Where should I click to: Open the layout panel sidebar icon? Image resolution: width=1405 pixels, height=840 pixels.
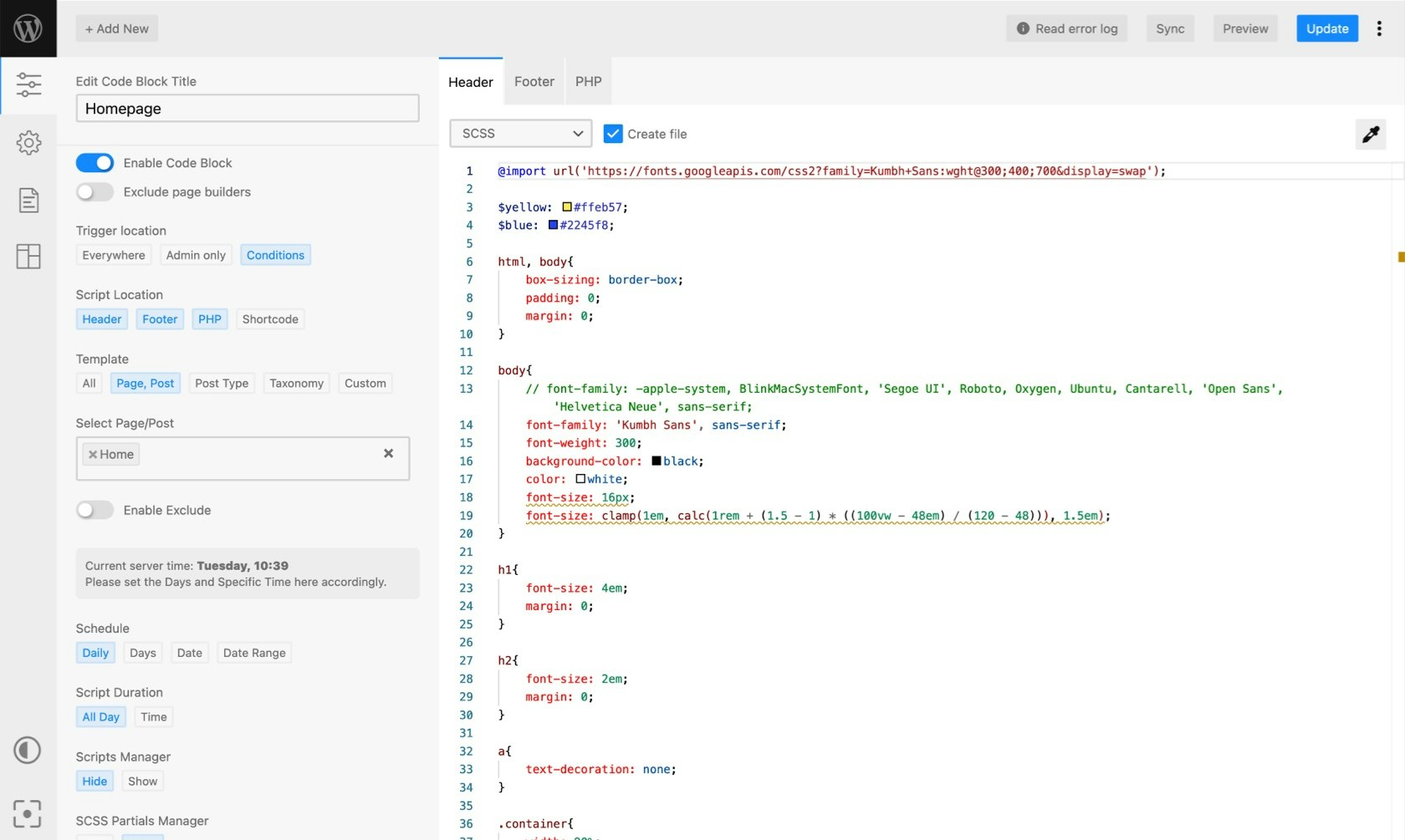(28, 257)
